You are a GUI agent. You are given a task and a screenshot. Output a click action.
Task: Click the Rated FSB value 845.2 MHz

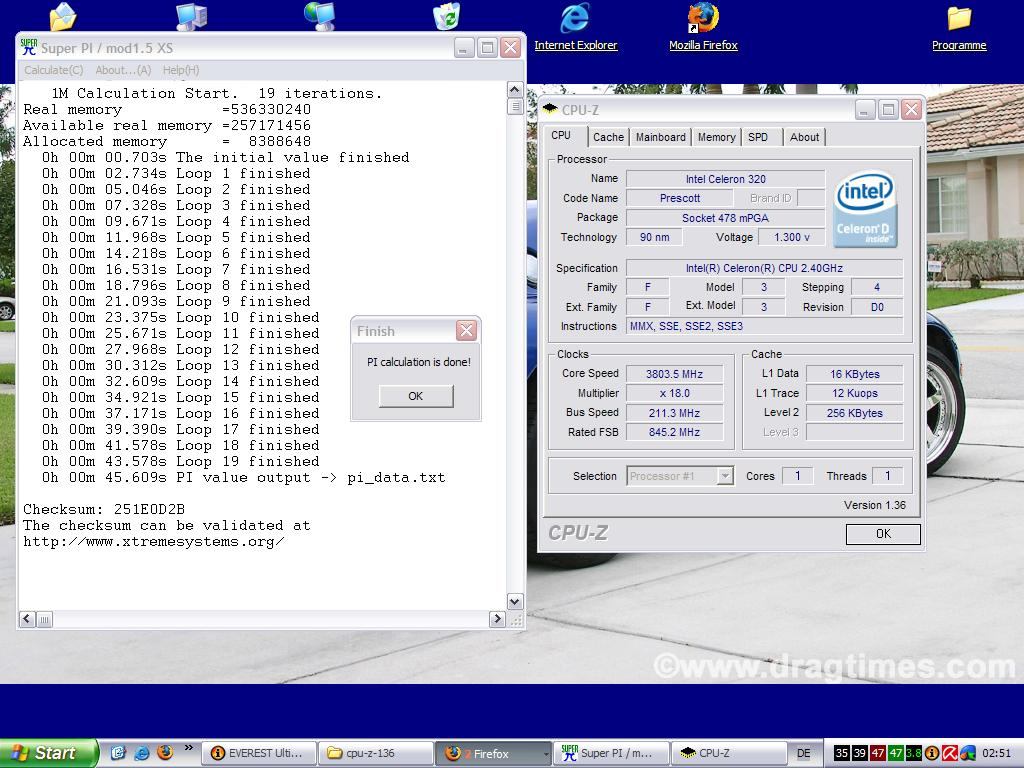point(675,432)
